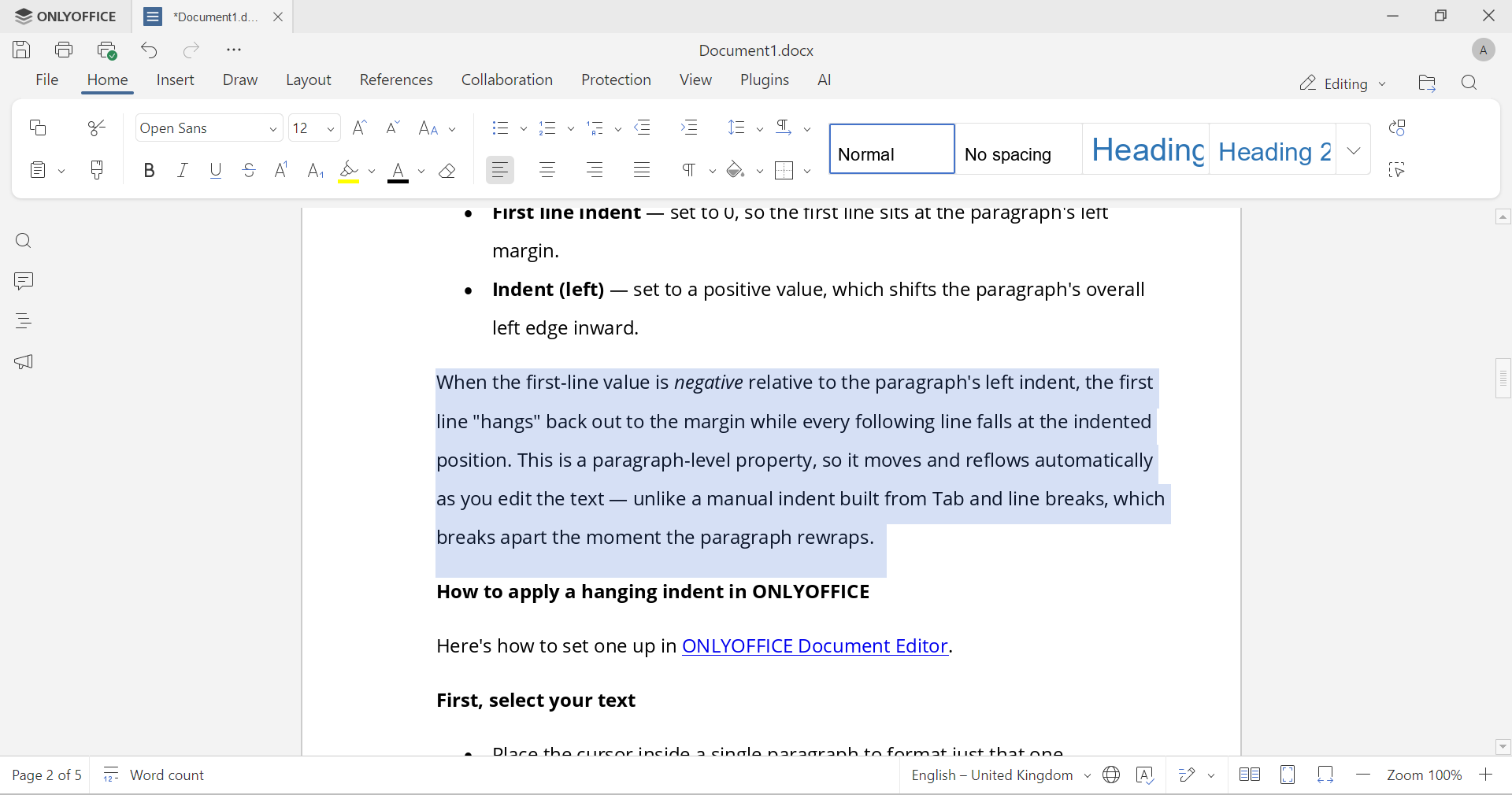Click the Page 2 of 5 indicator
The width and height of the screenshot is (1512, 795).
pyautogui.click(x=47, y=775)
